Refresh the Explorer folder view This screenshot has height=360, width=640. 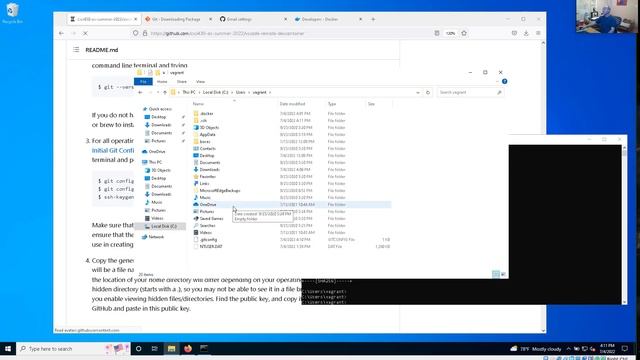pyautogui.click(x=428, y=93)
